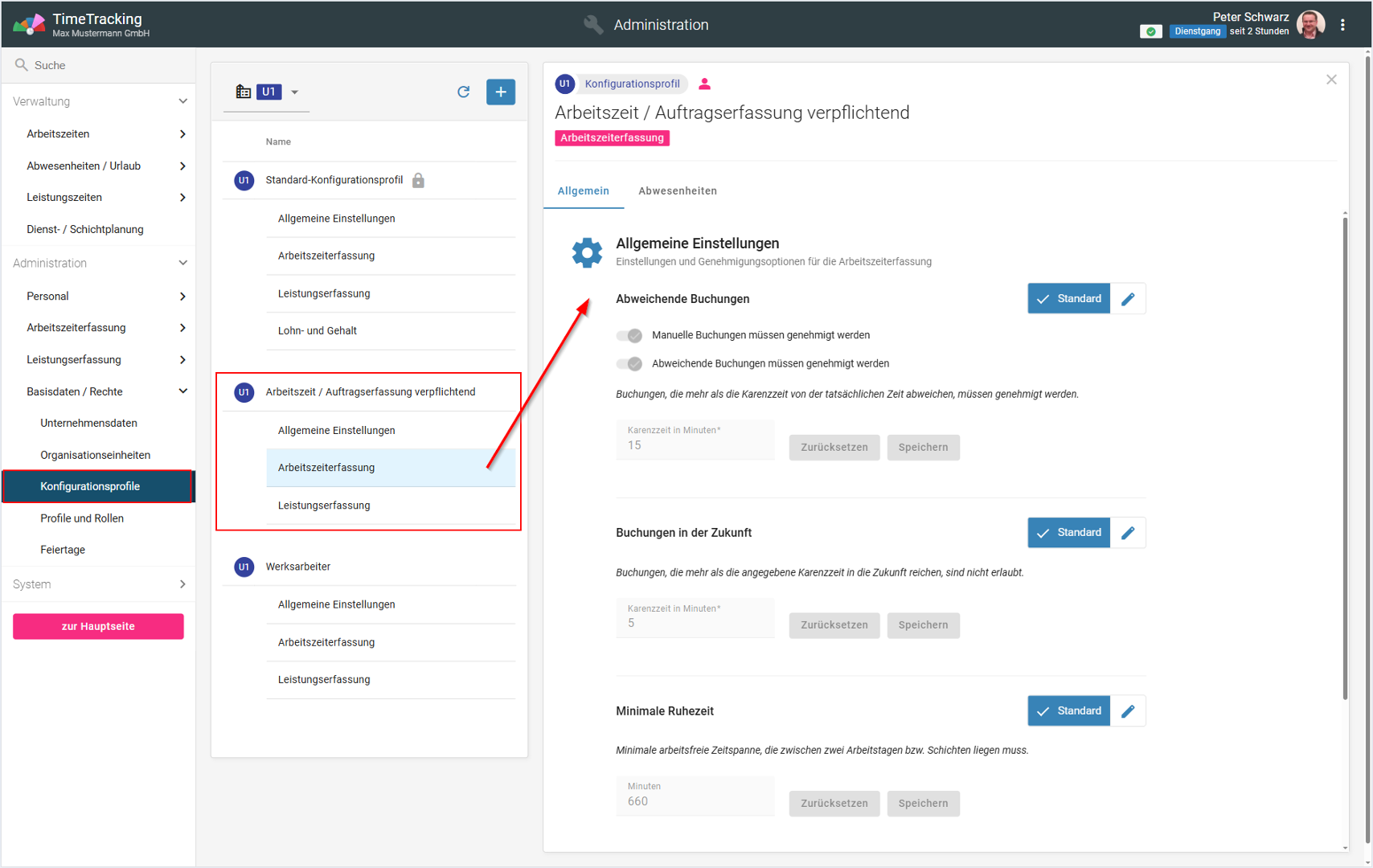Viewport: 1373px width, 868px height.
Task: Collapse the Verwaltung sidebar section
Action: click(182, 101)
